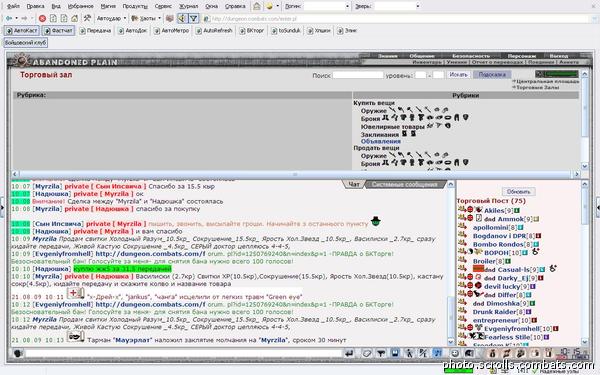This screenshot has width=600, height=375.
Task: Click the Искать search button
Action: click(458, 75)
